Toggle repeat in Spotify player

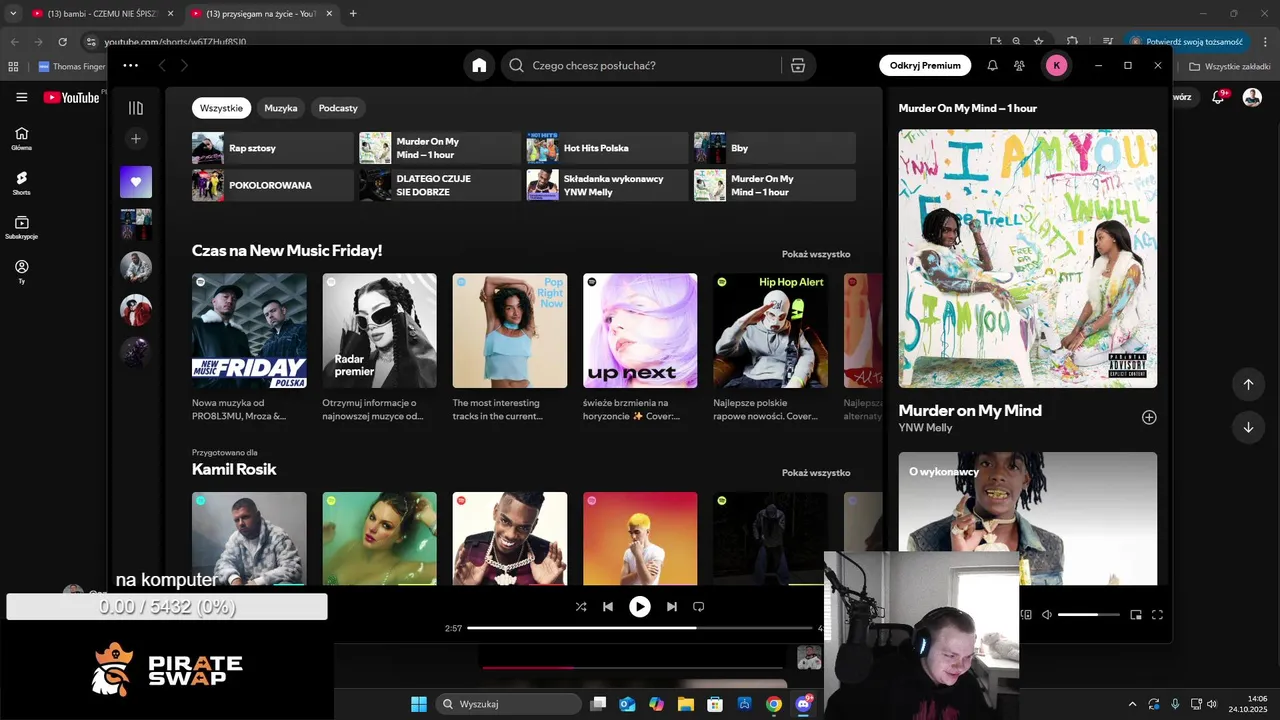699,606
